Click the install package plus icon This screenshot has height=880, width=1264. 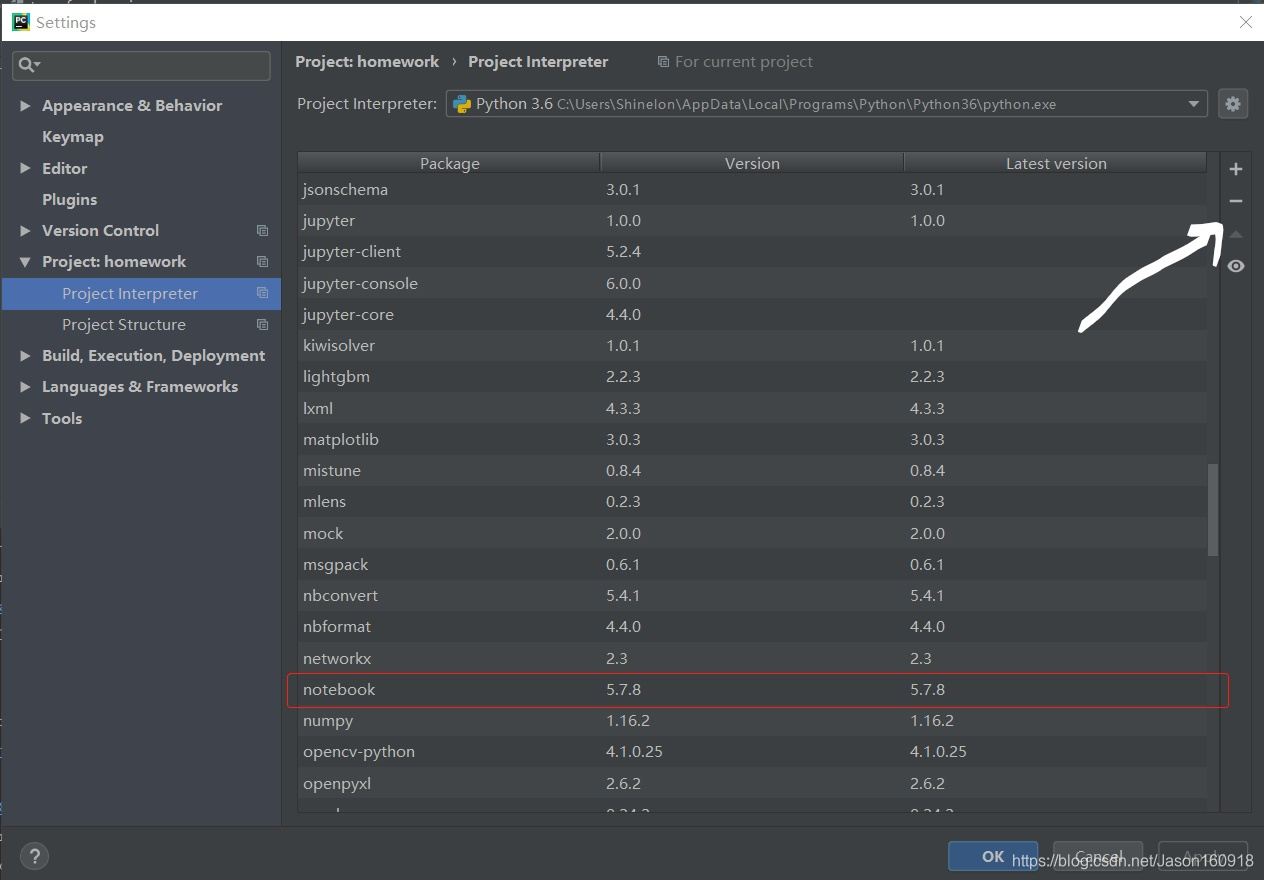1236,169
